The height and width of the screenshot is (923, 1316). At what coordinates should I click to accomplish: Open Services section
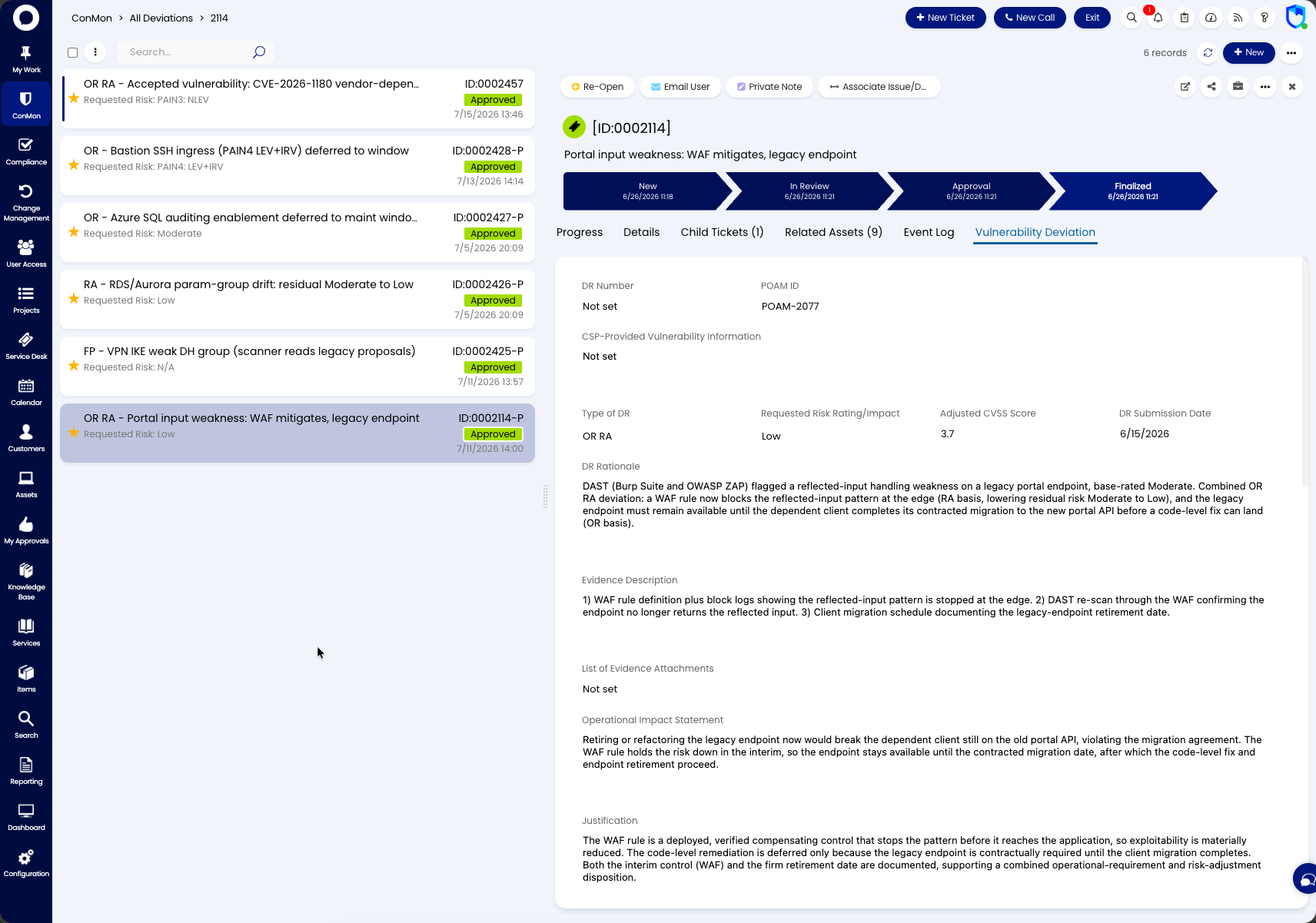click(26, 632)
